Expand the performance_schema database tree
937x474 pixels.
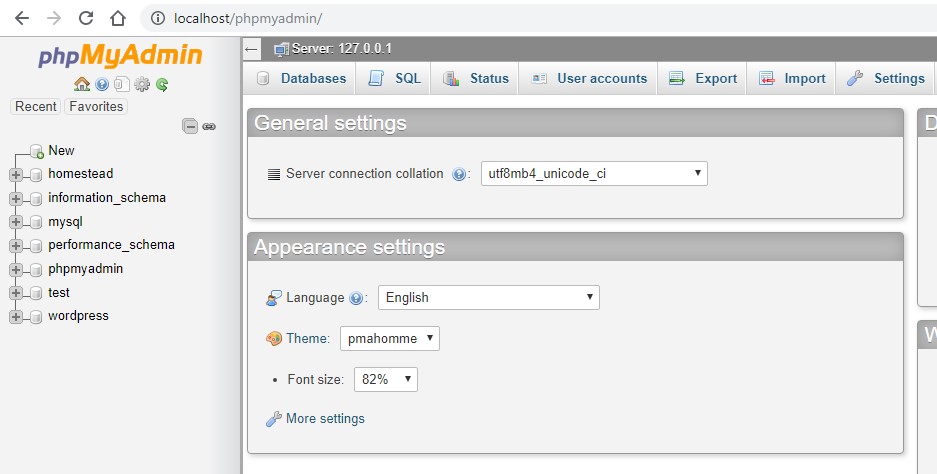16,246
